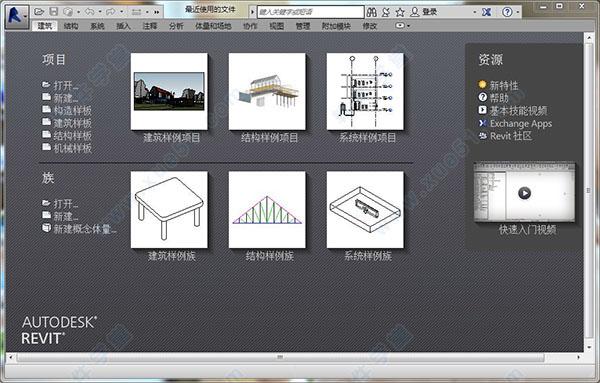Click the 建筑样板 template link
Screen dimensions: 600x383
pyautogui.click(x=72, y=123)
